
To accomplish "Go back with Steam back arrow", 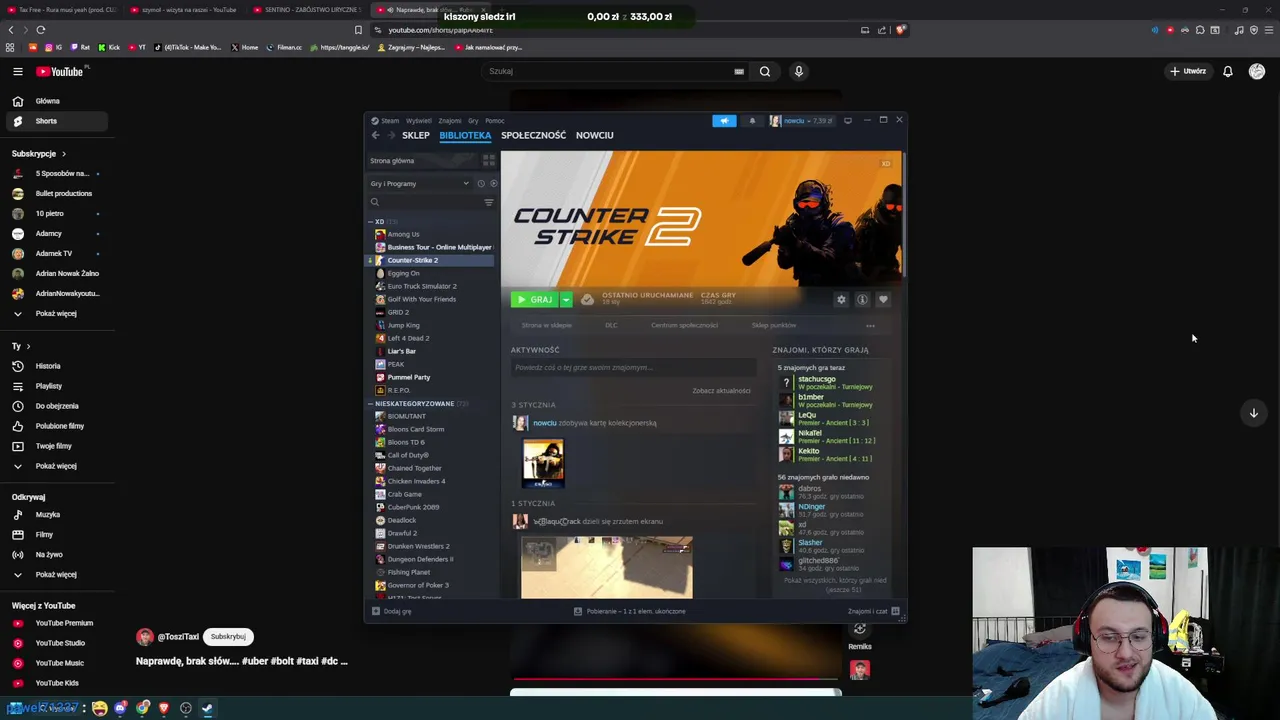I will tap(376, 135).
